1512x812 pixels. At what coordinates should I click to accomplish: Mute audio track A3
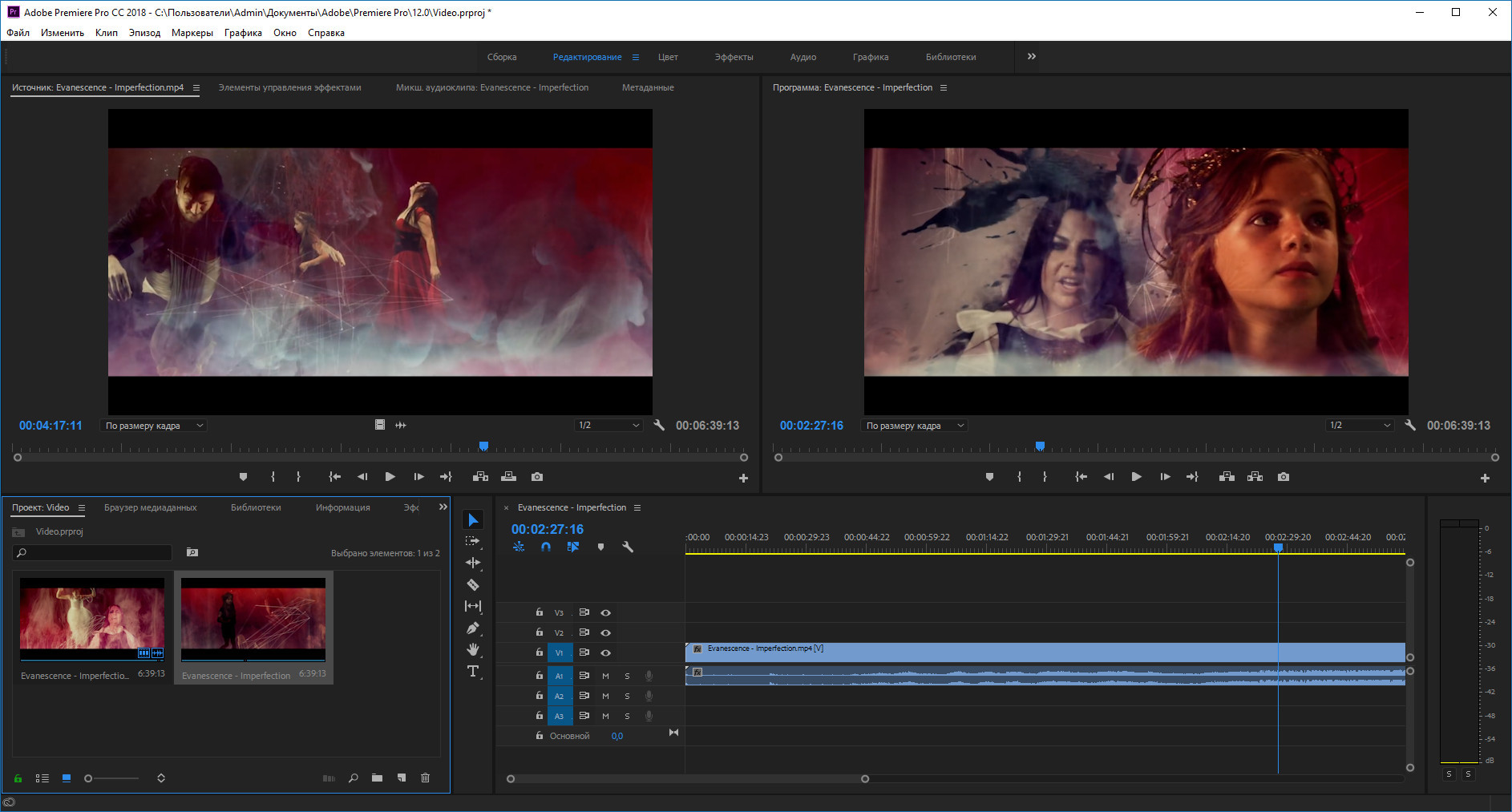click(x=605, y=716)
